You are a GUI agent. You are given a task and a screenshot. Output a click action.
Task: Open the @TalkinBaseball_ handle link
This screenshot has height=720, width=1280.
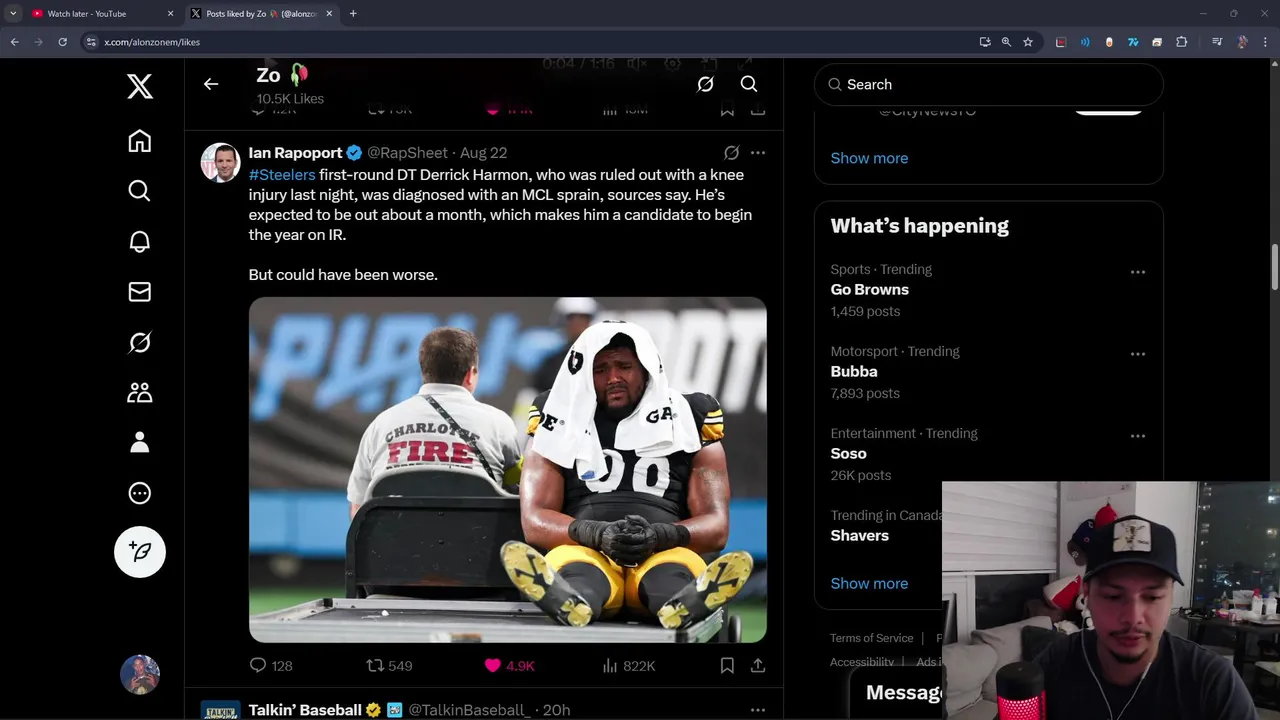pos(469,710)
